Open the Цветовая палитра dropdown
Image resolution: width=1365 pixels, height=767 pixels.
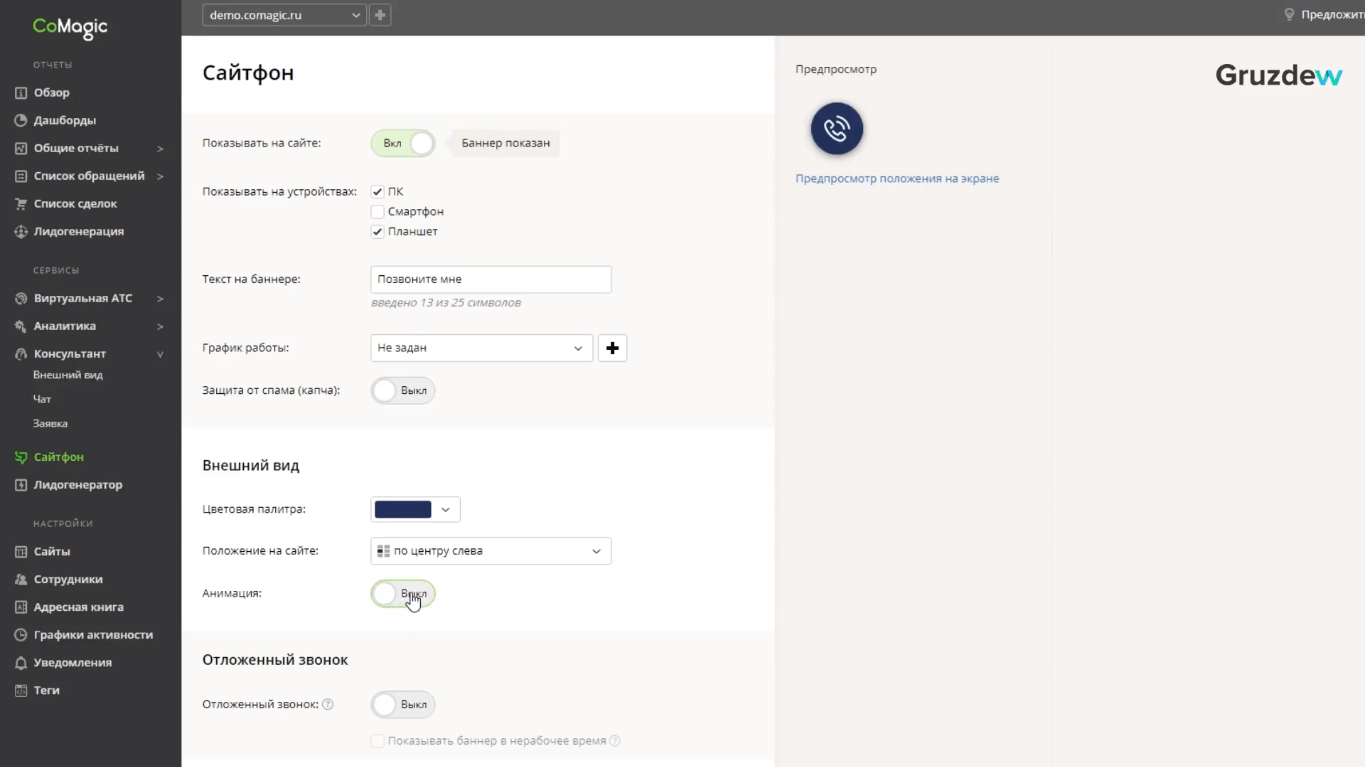click(416, 510)
